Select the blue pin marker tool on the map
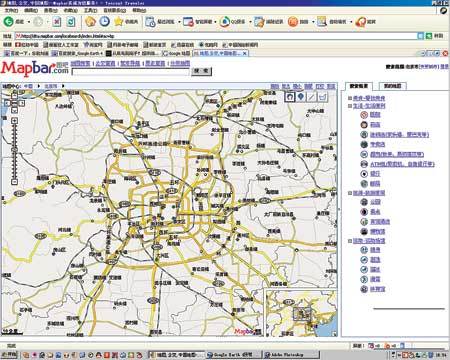This screenshot has width=450, height=360. pyautogui.click(x=301, y=97)
